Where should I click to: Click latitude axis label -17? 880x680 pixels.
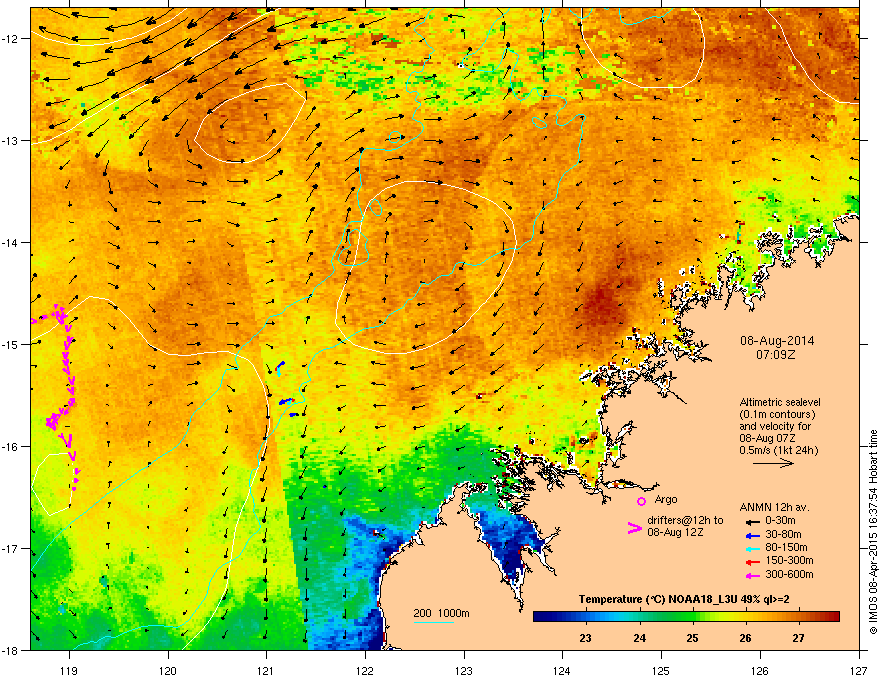point(10,548)
